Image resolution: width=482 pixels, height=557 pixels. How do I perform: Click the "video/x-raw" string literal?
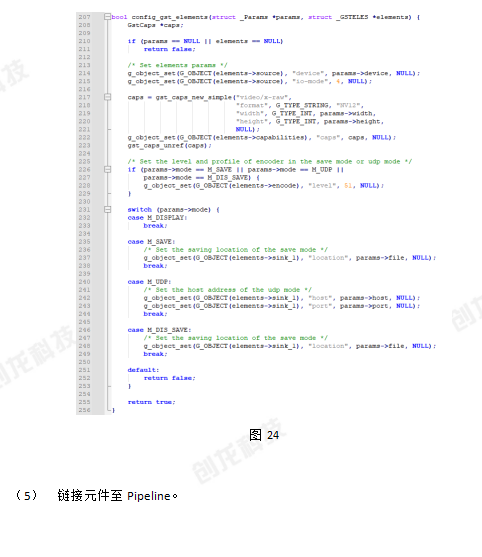point(264,97)
